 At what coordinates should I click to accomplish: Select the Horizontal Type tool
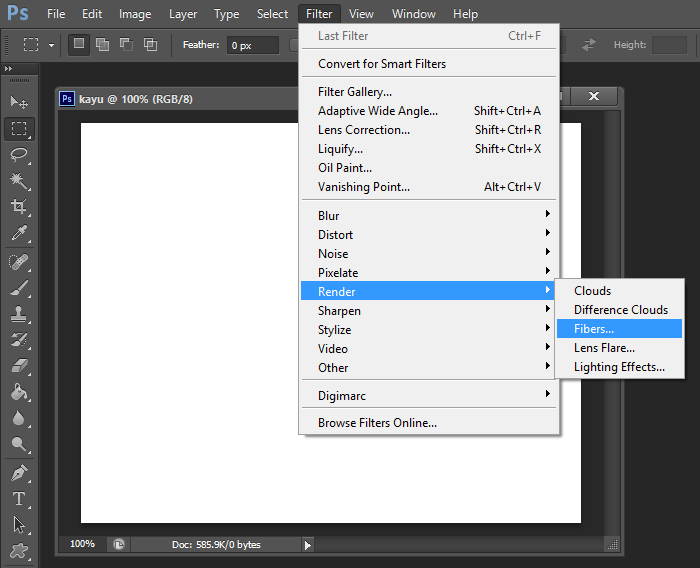[x=19, y=499]
